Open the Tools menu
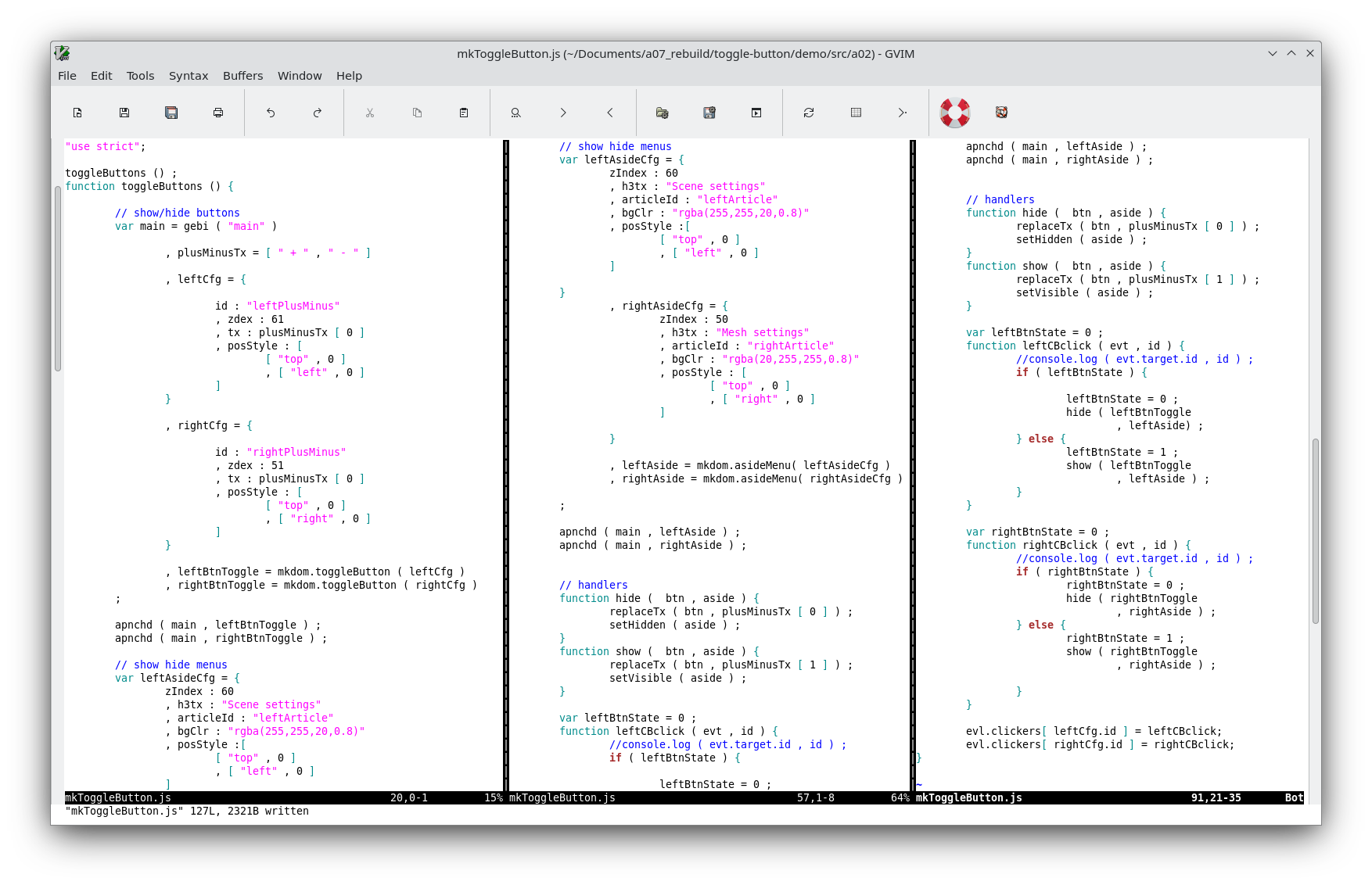1372x885 pixels. coord(141,76)
